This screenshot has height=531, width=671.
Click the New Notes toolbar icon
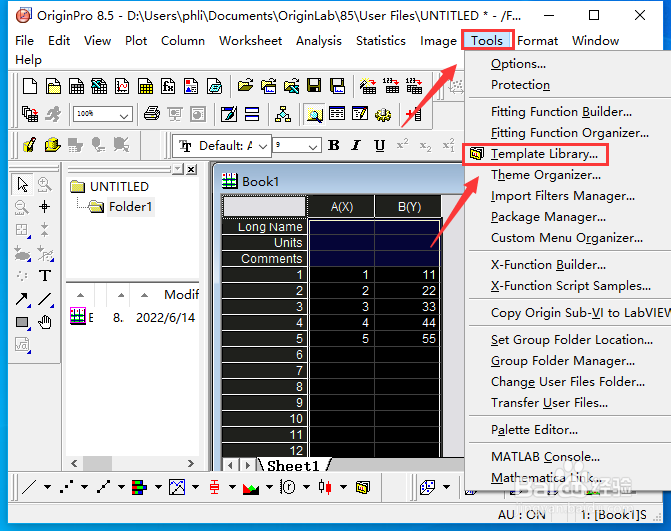pos(214,86)
